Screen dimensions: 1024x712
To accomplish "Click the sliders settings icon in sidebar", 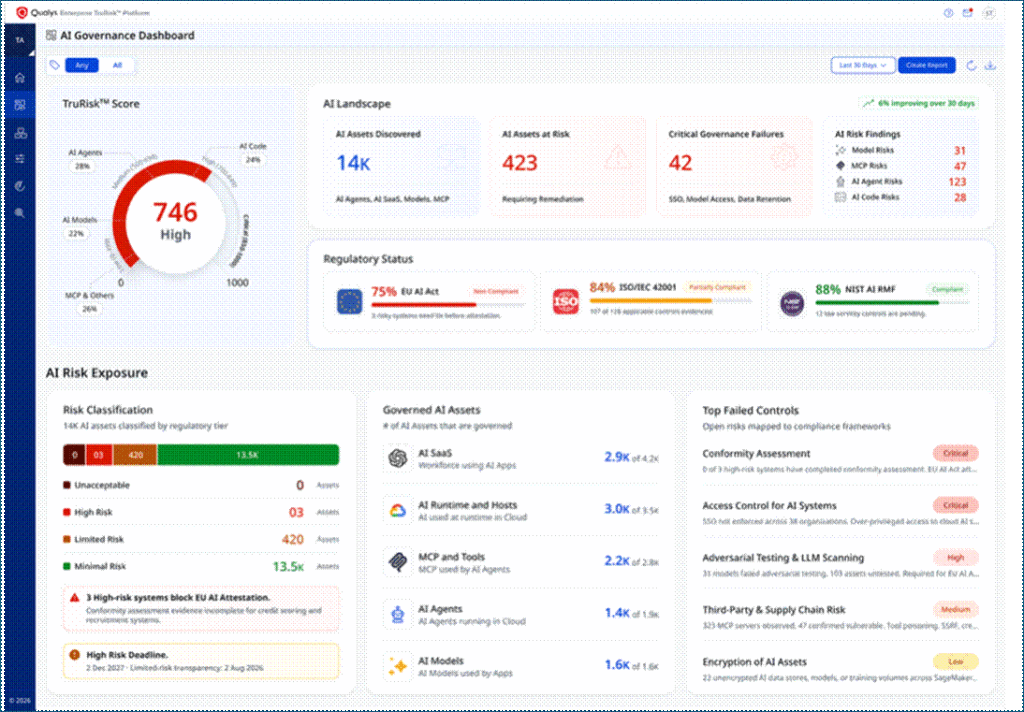I will [20, 159].
